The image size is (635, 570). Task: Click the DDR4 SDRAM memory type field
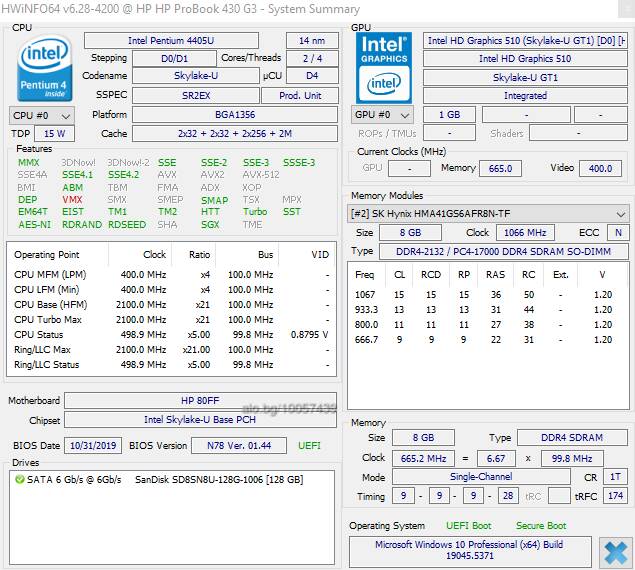[x=572, y=438]
